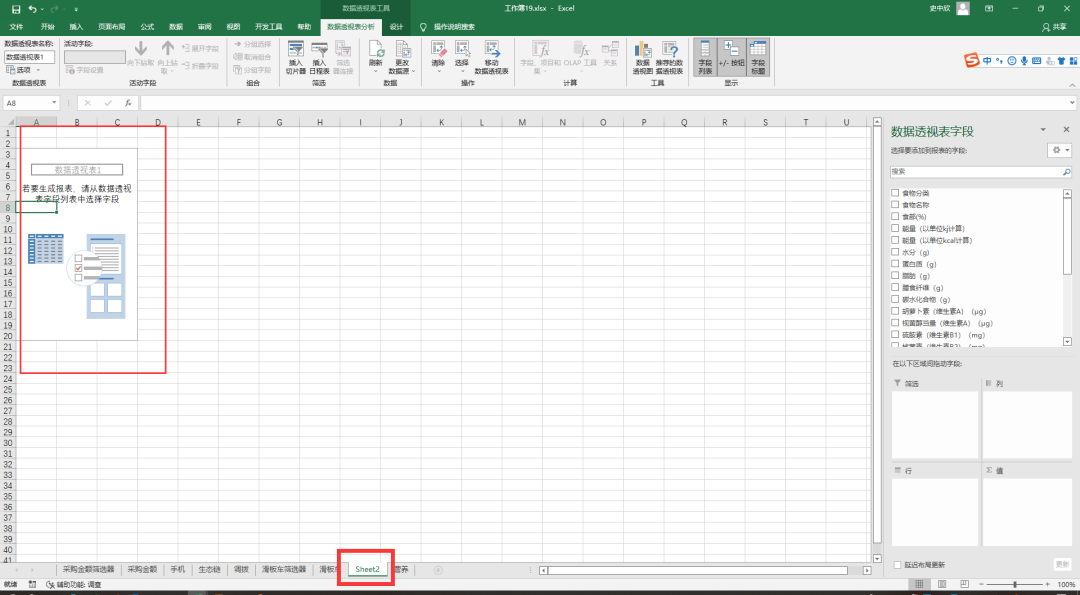Tick the 蛋白质（g） field checkbox
The width and height of the screenshot is (1080, 595).
896,264
